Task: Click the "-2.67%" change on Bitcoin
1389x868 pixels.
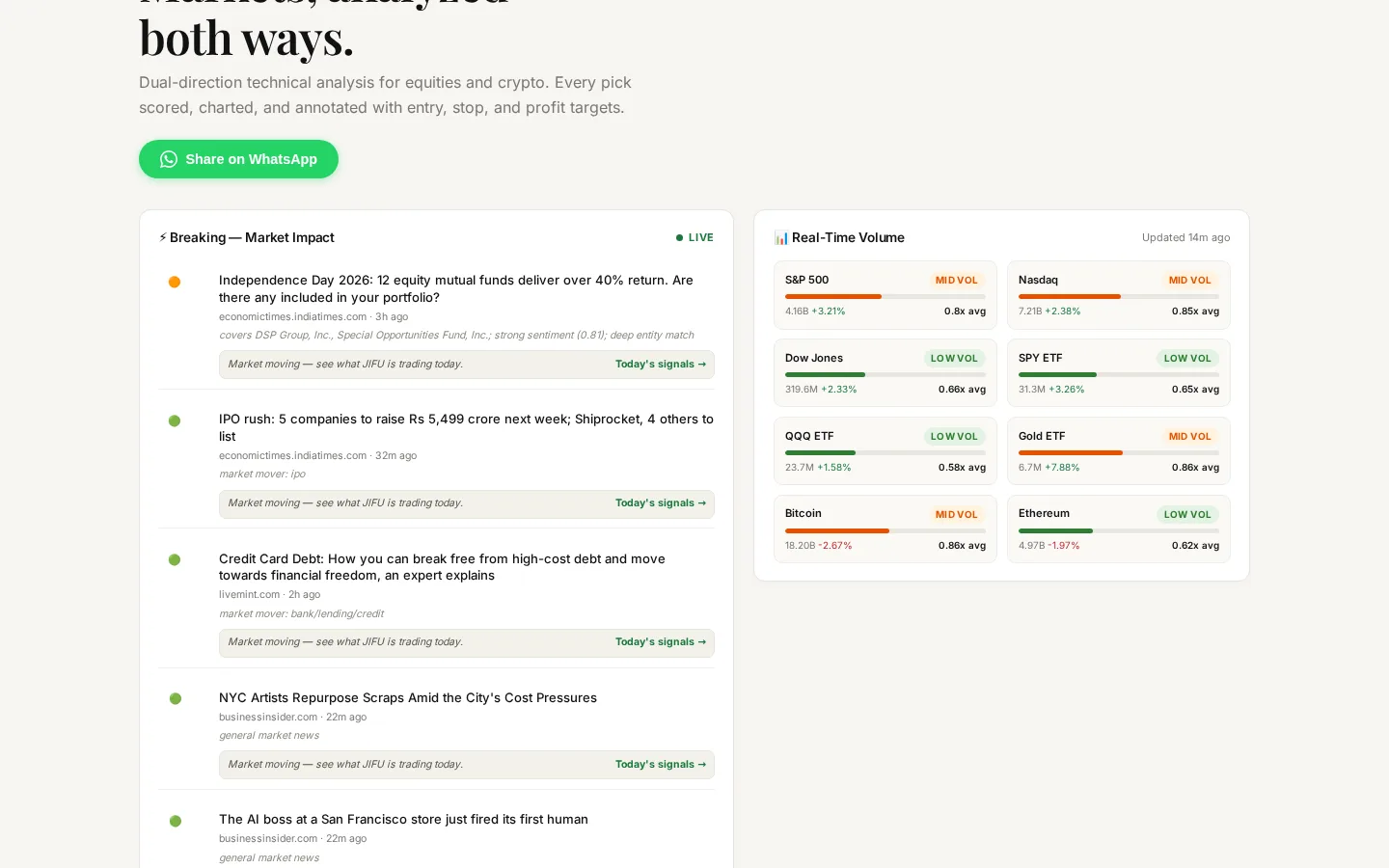Action: tap(835, 546)
